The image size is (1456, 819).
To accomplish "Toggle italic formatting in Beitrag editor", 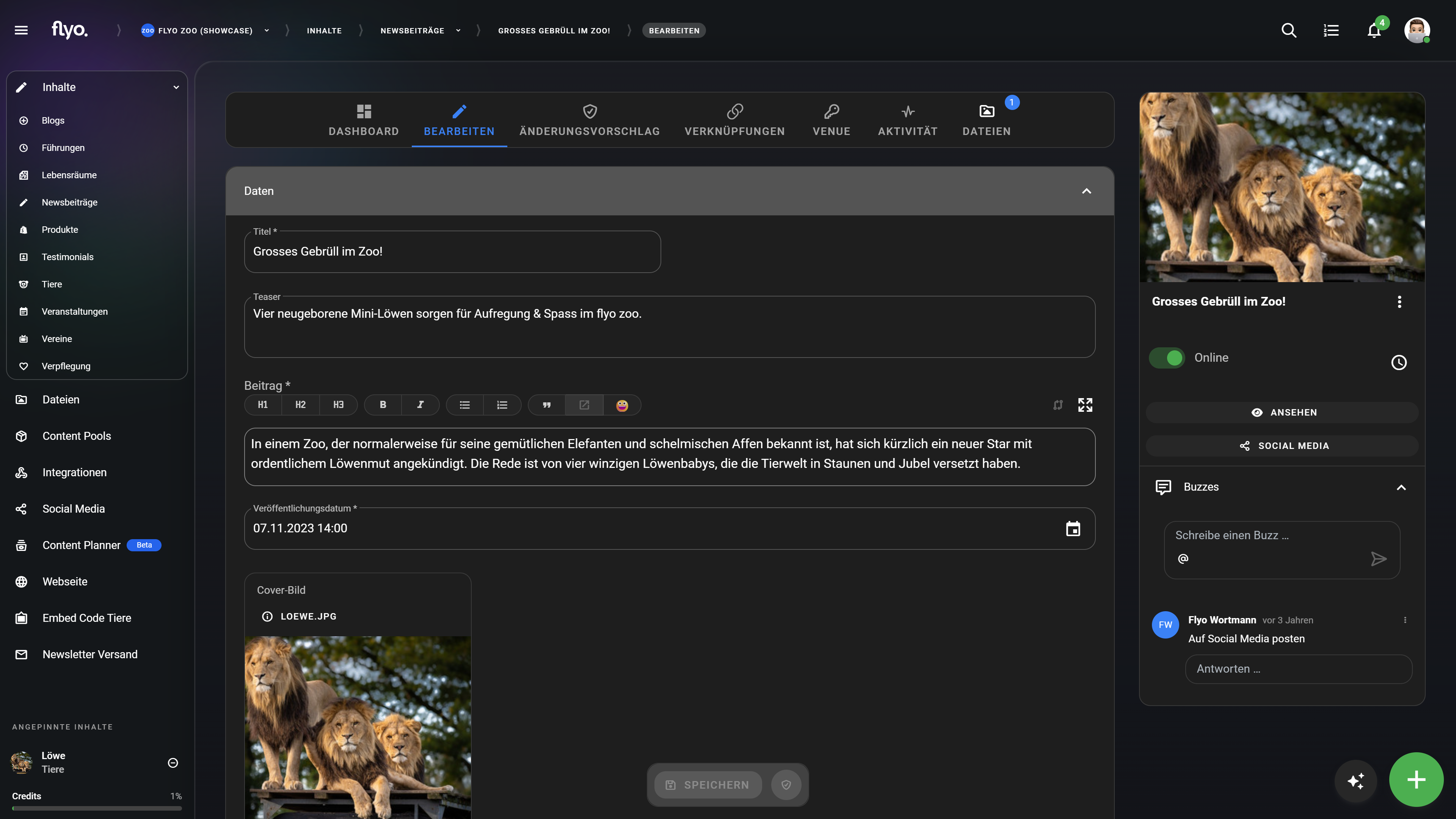I will click(x=420, y=405).
